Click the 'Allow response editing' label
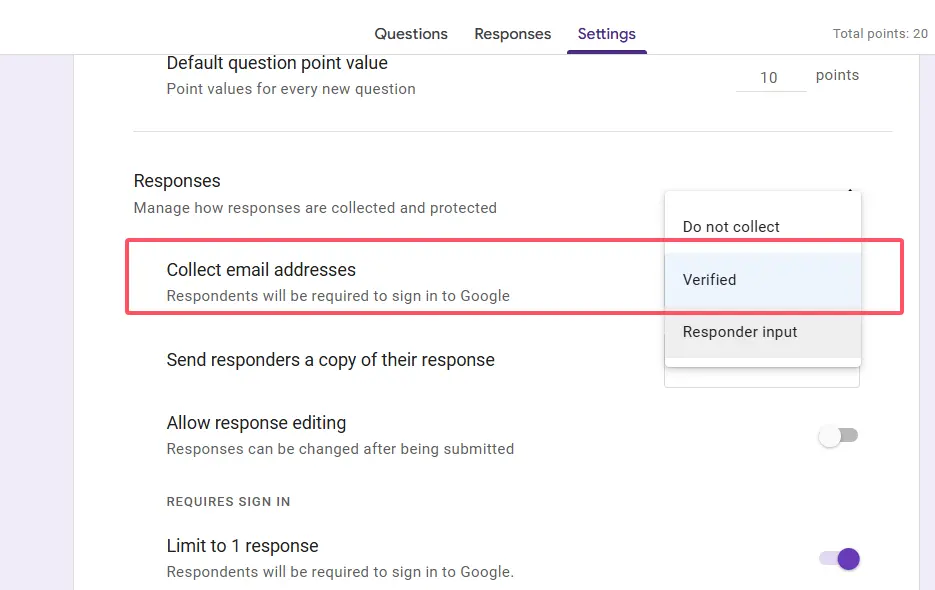 256,423
